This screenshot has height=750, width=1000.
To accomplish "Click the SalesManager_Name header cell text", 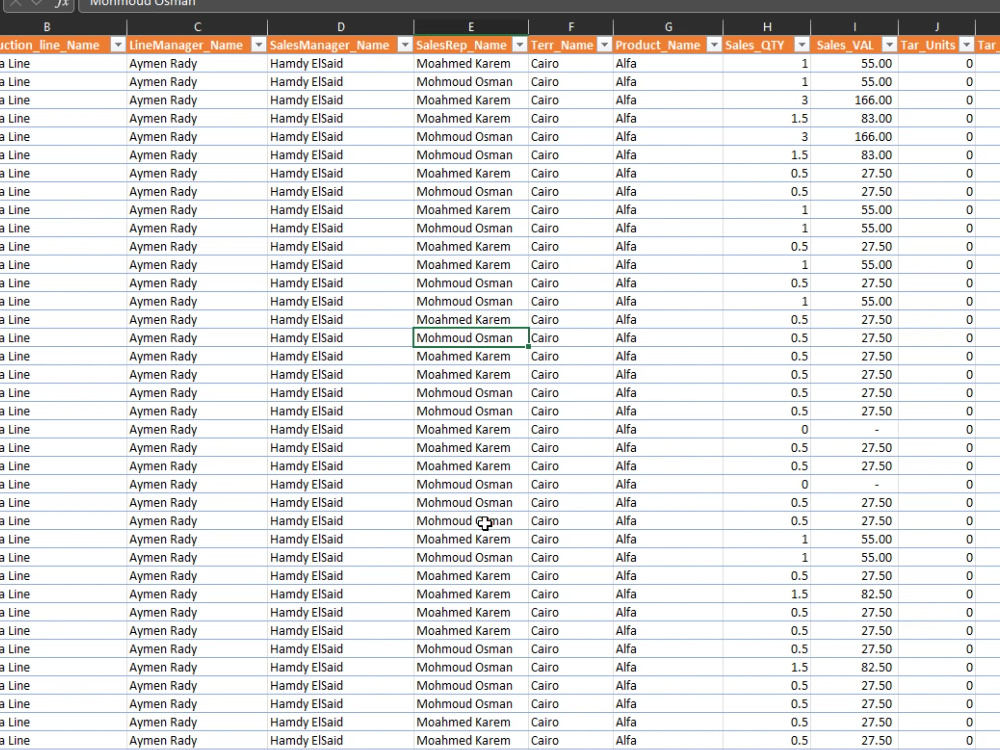I will [329, 45].
